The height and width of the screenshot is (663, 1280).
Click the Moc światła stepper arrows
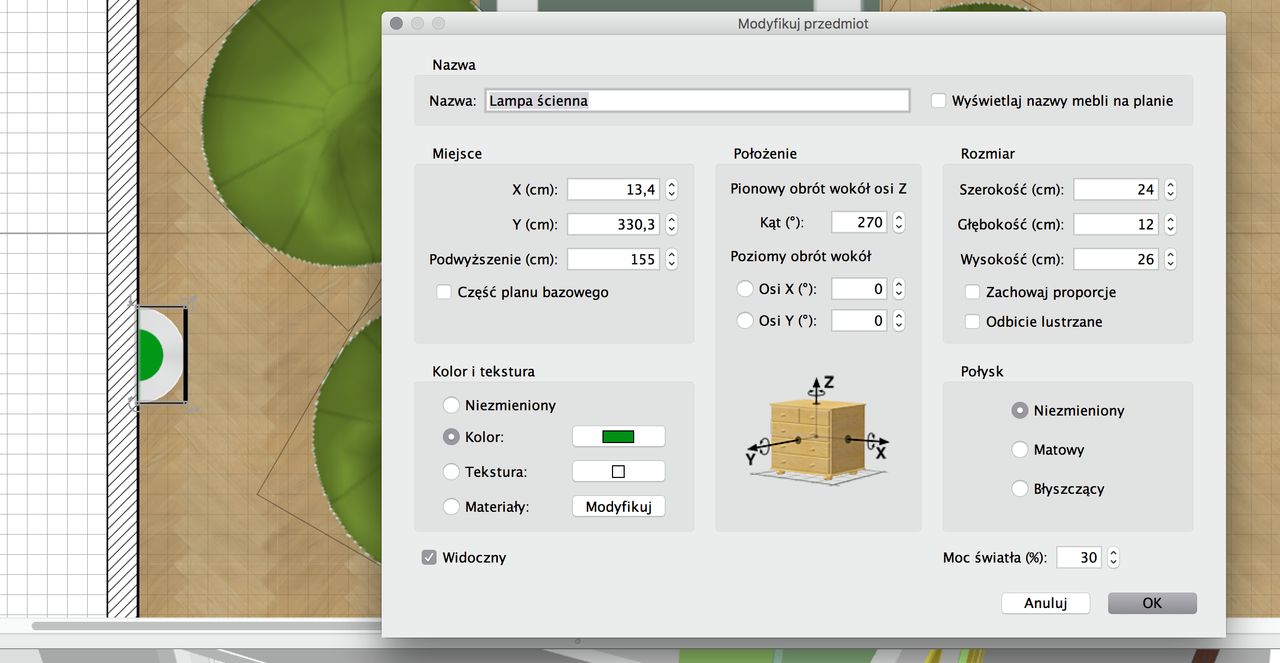(1113, 557)
